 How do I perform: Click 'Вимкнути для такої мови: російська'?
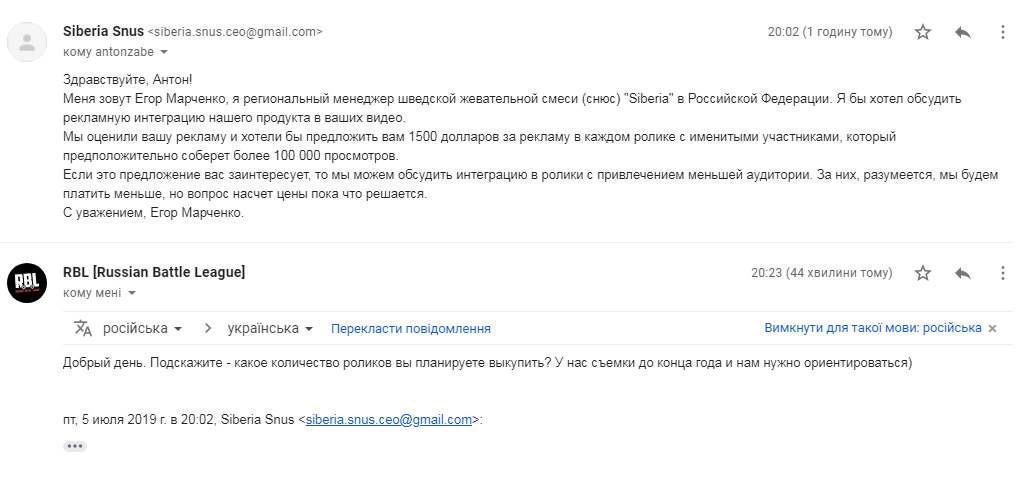coord(873,328)
